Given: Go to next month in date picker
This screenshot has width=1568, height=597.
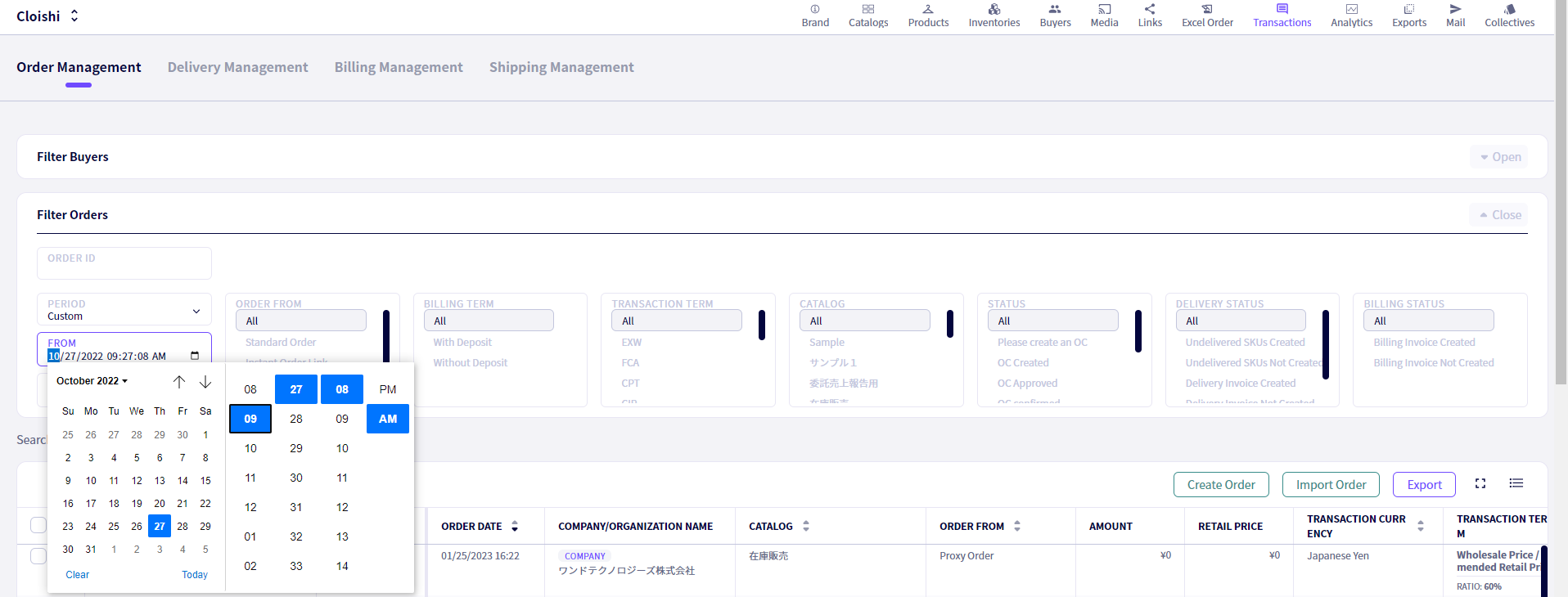Looking at the screenshot, I should pos(205,382).
